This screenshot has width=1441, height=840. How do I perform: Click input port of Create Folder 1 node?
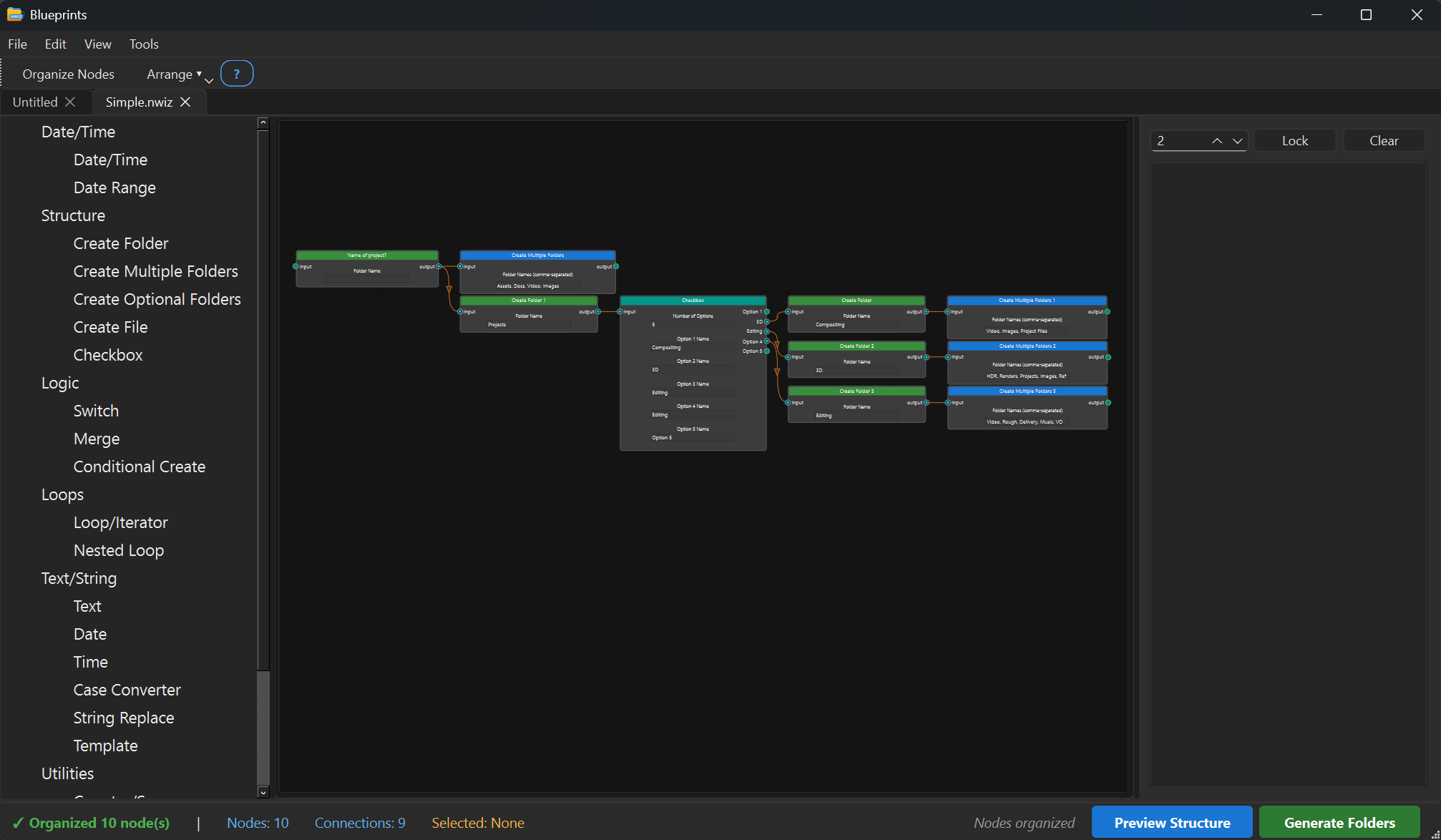click(460, 311)
